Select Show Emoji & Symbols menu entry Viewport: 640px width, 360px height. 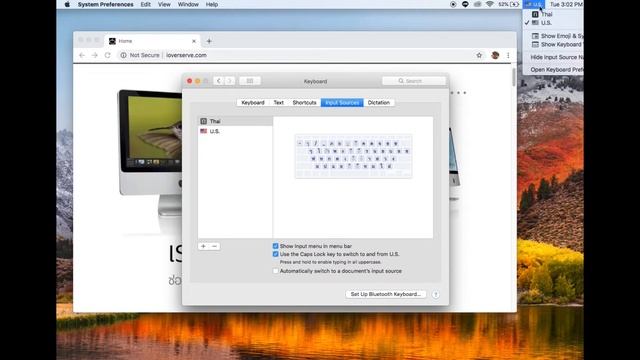[x=553, y=36]
